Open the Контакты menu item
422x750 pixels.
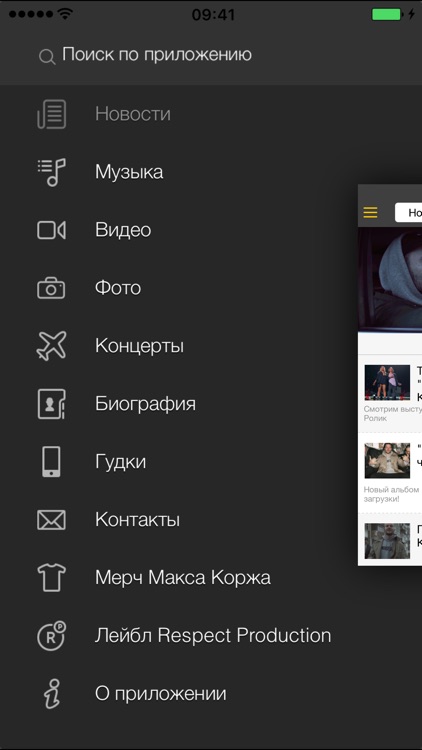tap(137, 520)
